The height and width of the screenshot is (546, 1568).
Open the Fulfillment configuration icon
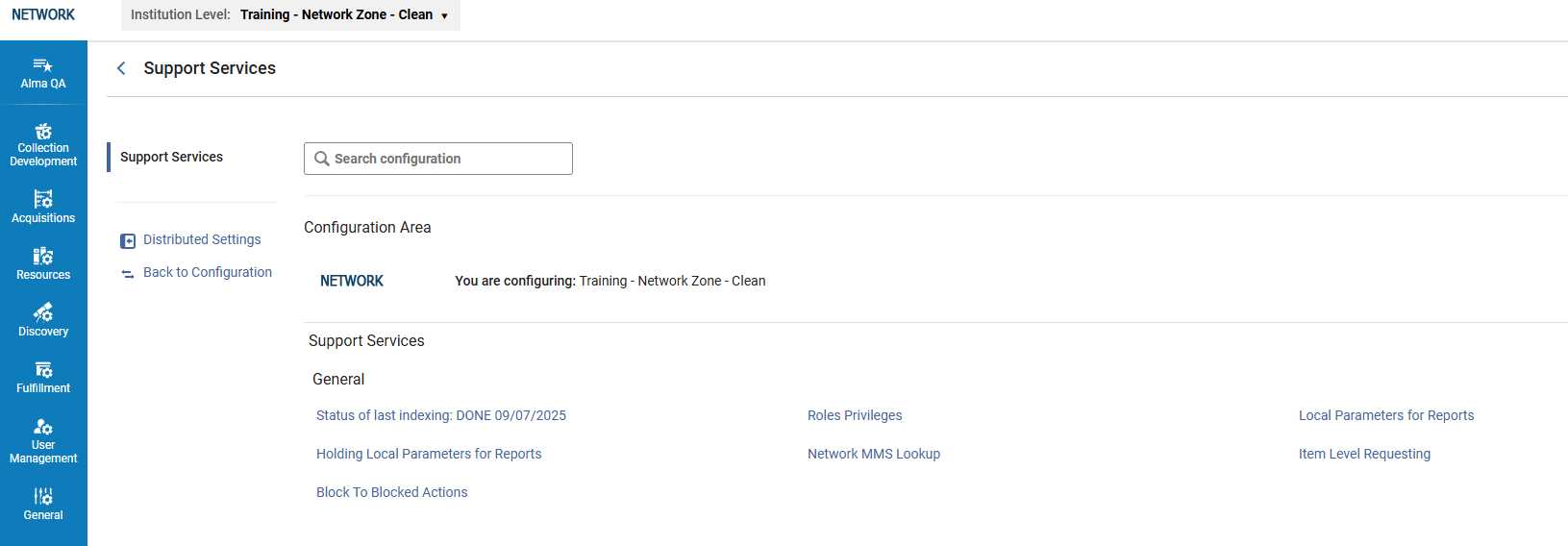click(x=43, y=377)
